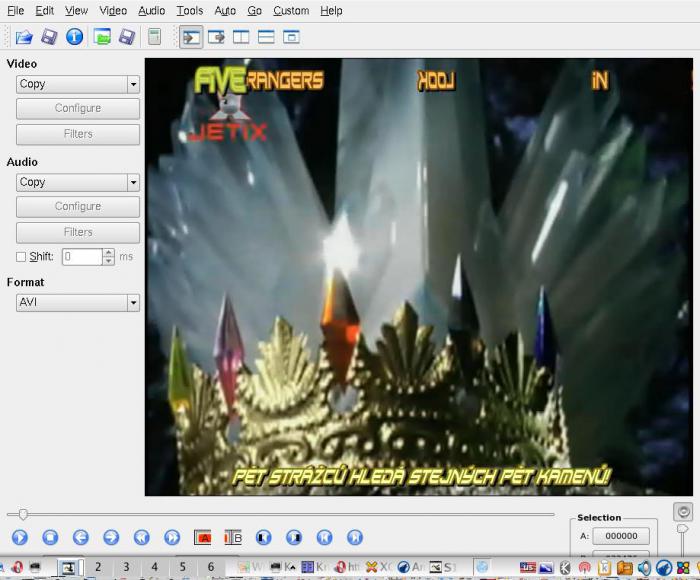The width and height of the screenshot is (700, 580).
Task: Open the Video menu
Action: [113, 10]
